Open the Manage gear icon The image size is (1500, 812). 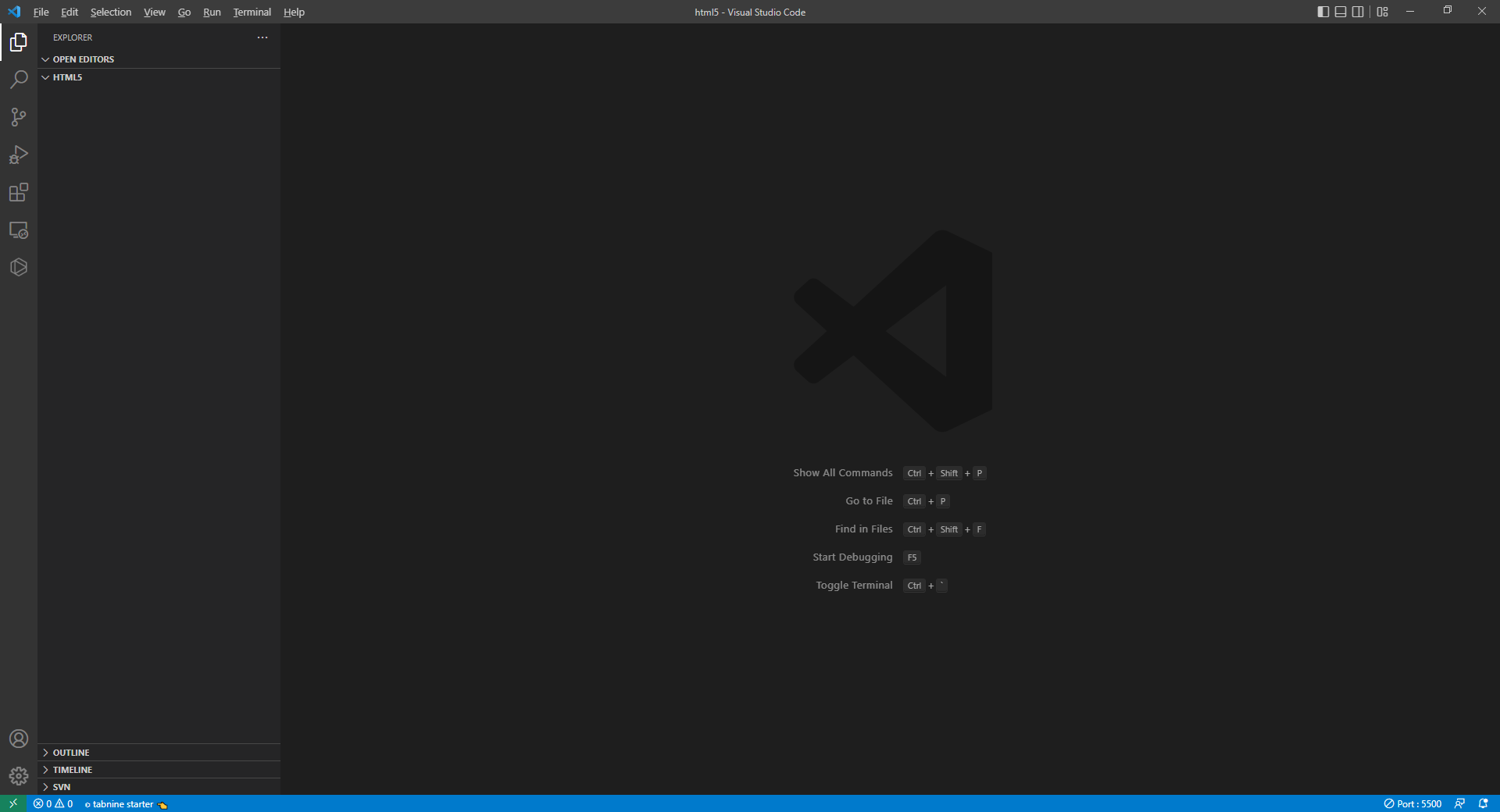[19, 776]
